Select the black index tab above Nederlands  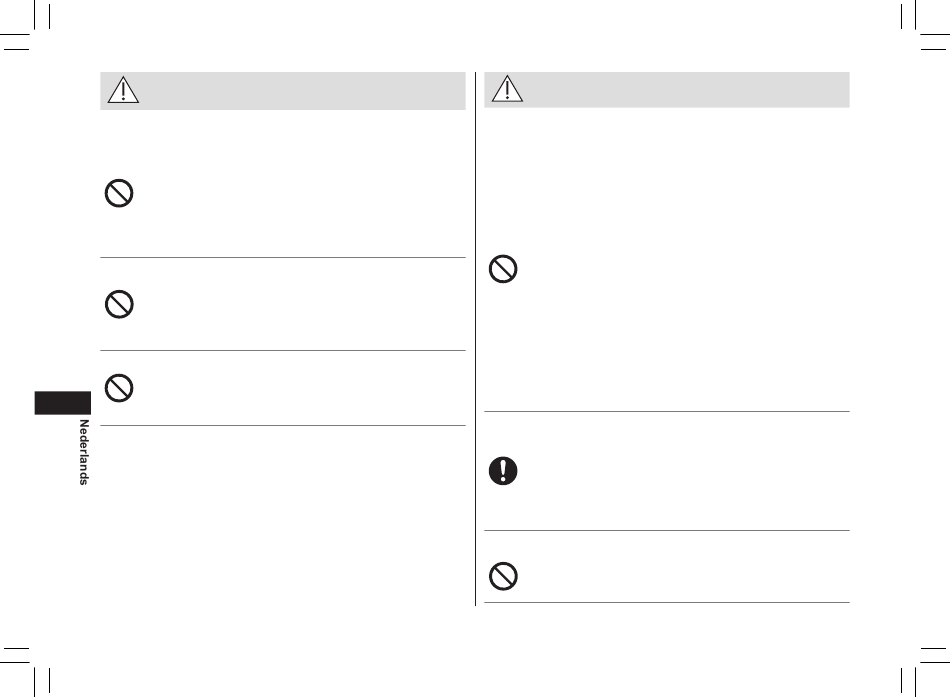click(x=62, y=403)
